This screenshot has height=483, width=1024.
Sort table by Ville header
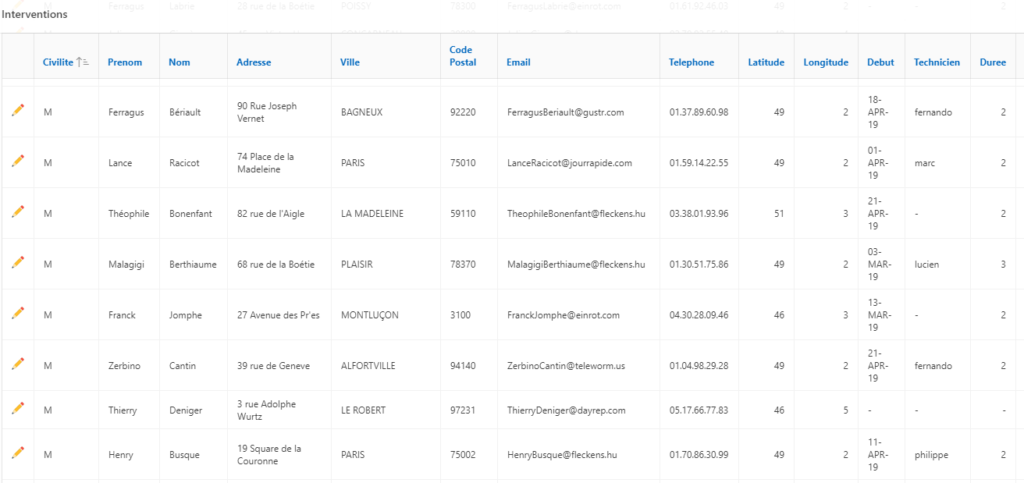[350, 63]
